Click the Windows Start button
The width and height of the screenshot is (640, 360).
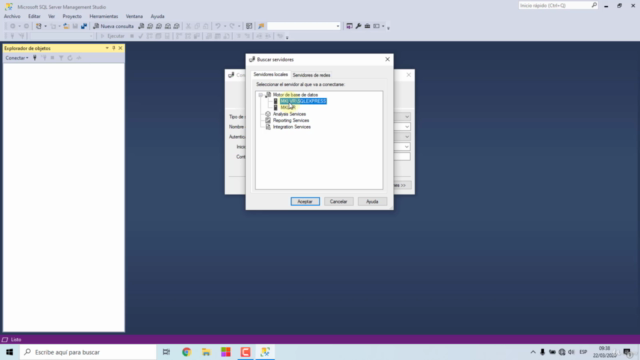(x=10, y=352)
